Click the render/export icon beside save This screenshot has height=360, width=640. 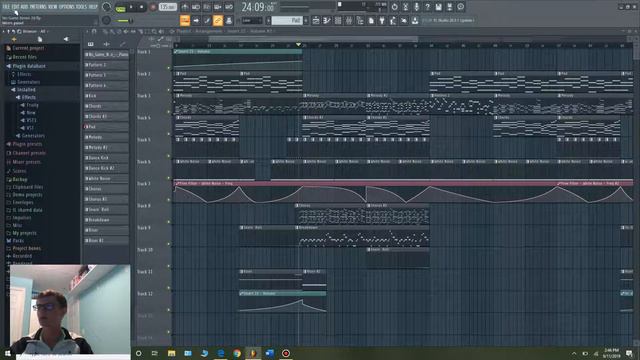click(x=449, y=7)
